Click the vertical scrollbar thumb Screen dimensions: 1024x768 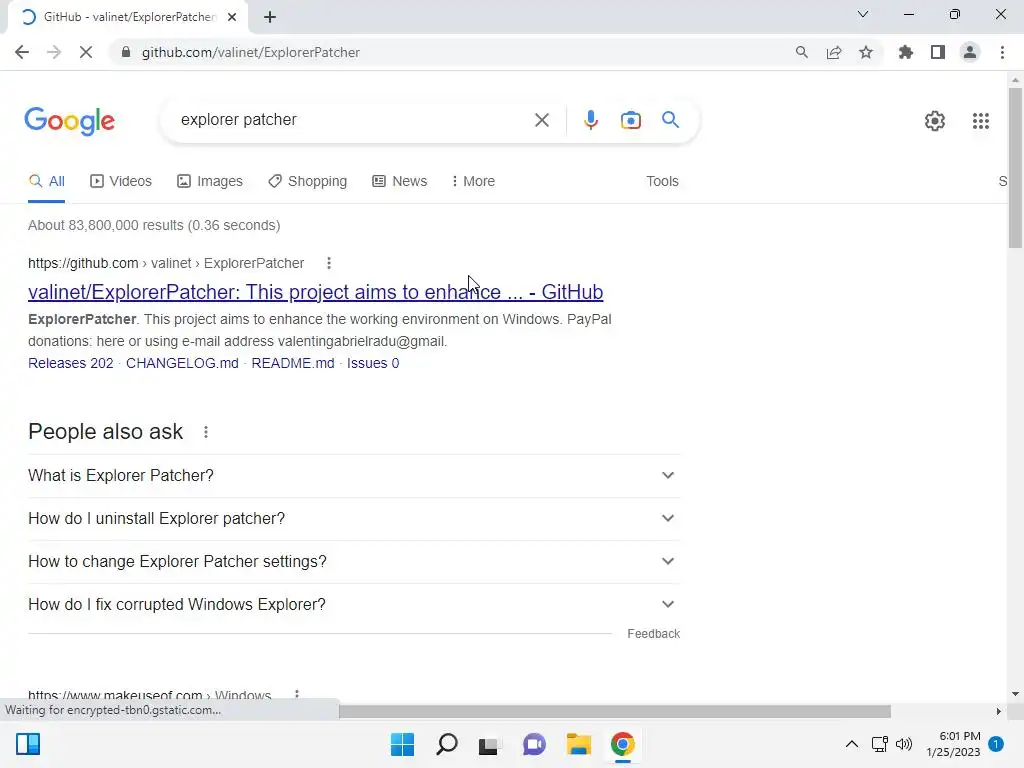coord(1015,168)
